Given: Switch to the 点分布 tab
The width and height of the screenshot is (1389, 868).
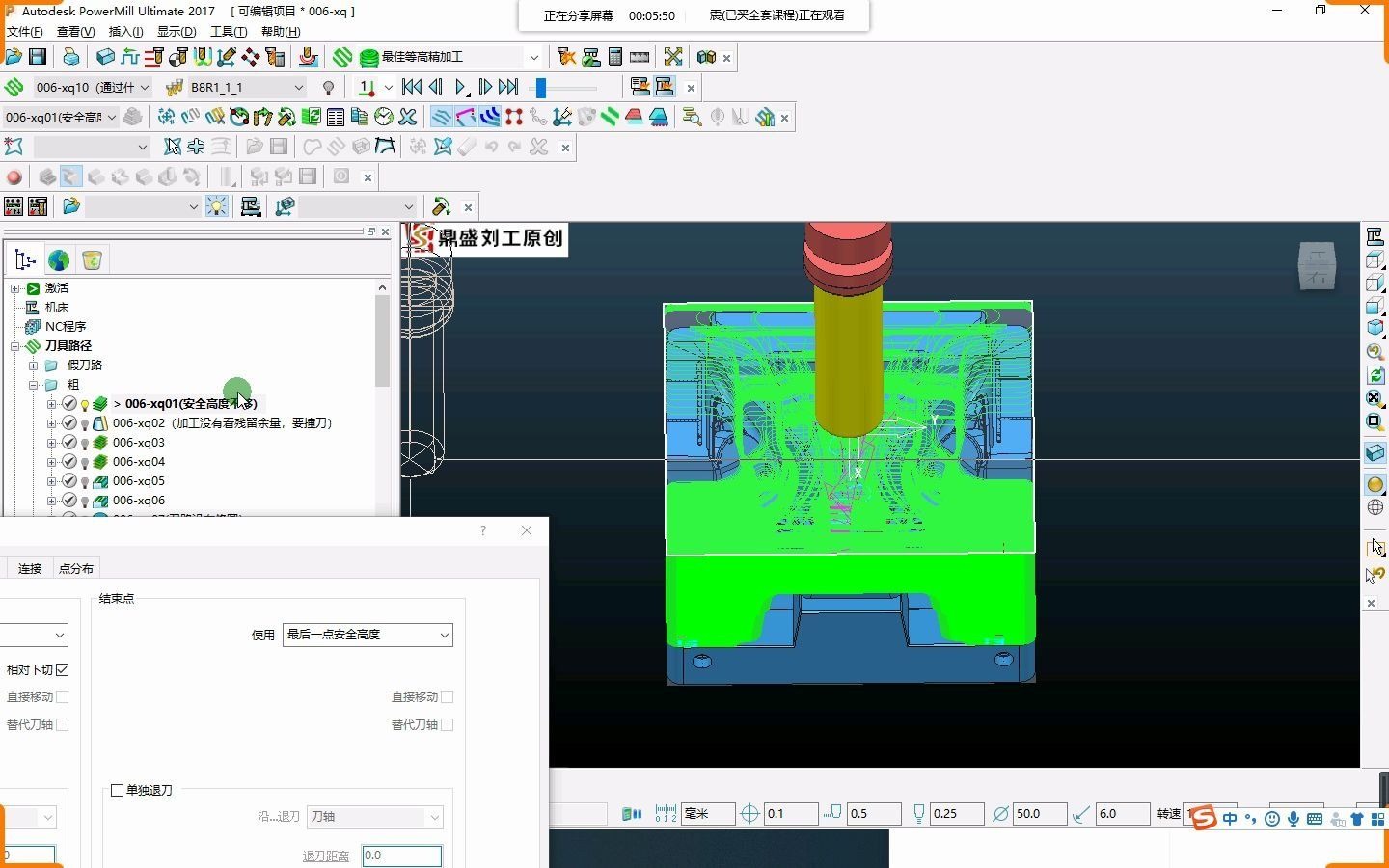Looking at the screenshot, I should pyautogui.click(x=76, y=568).
